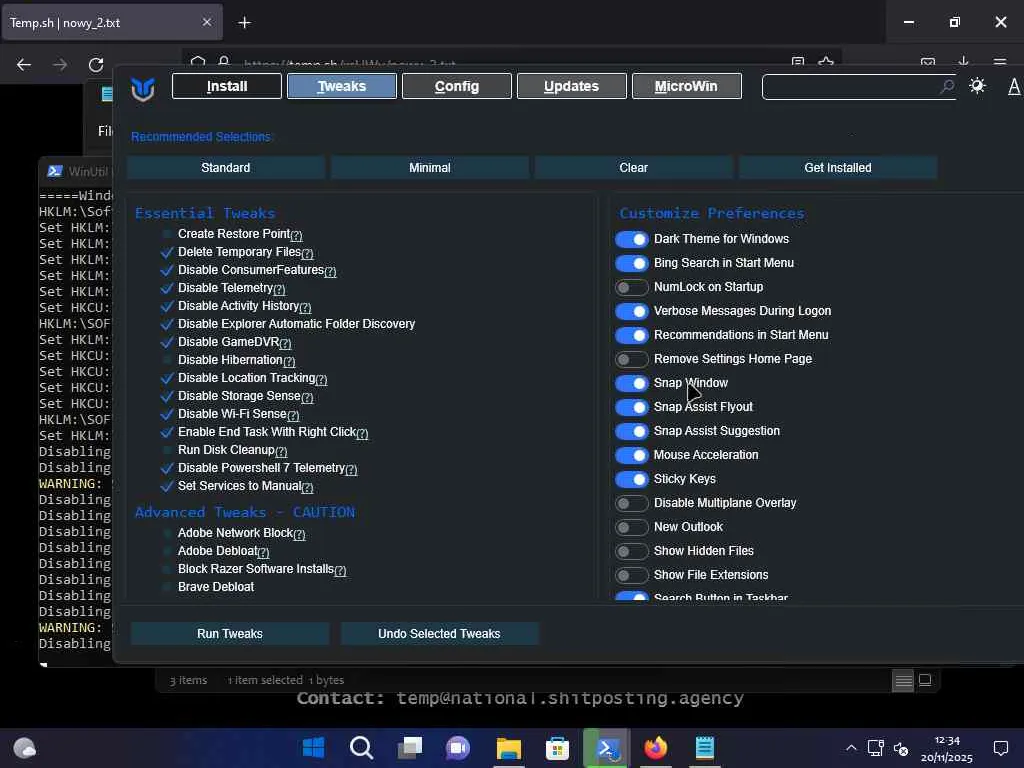Go to the MicroWin tab
The width and height of the screenshot is (1024, 768).
click(686, 86)
